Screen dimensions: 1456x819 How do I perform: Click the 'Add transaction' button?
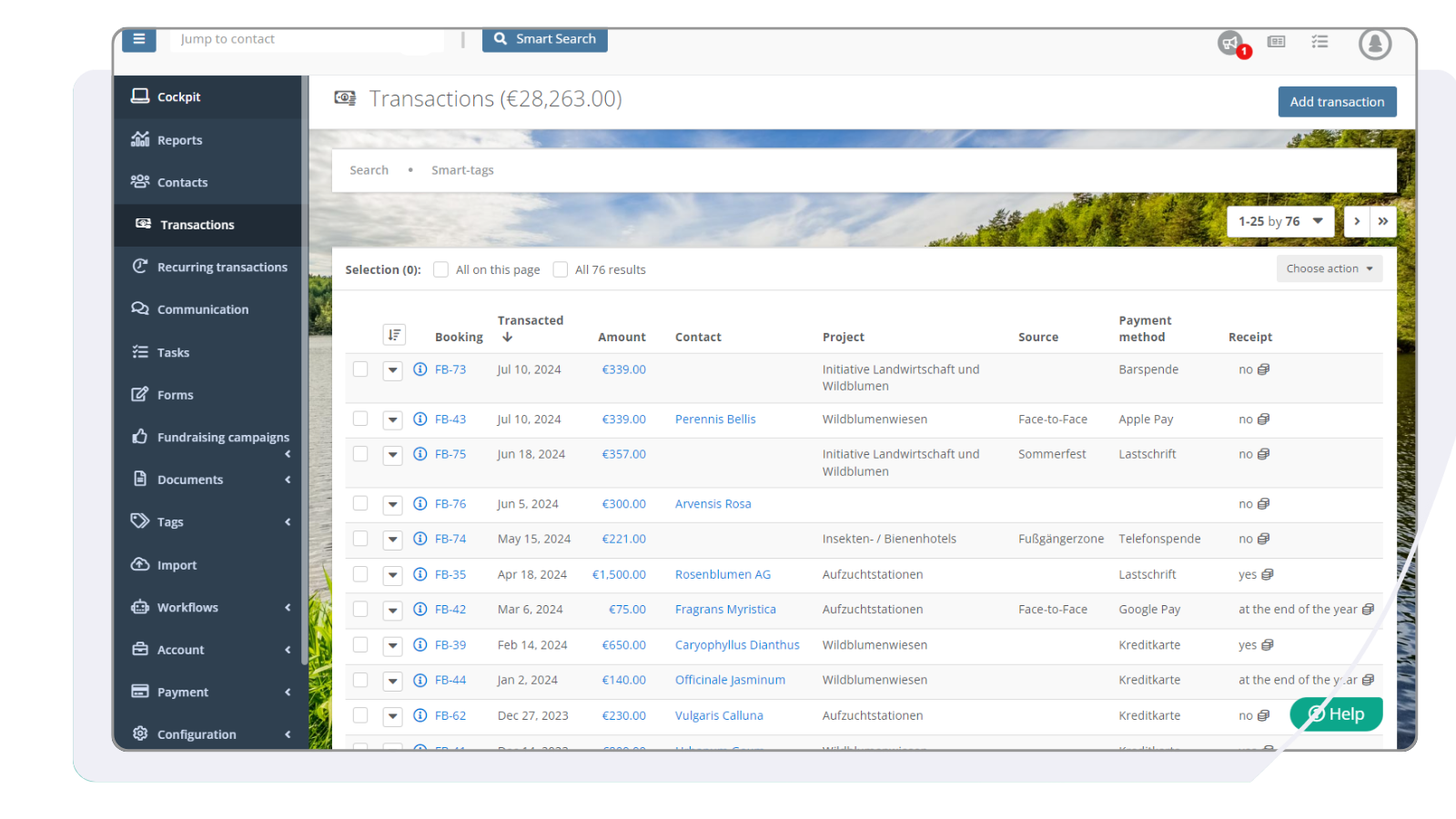pos(1337,101)
